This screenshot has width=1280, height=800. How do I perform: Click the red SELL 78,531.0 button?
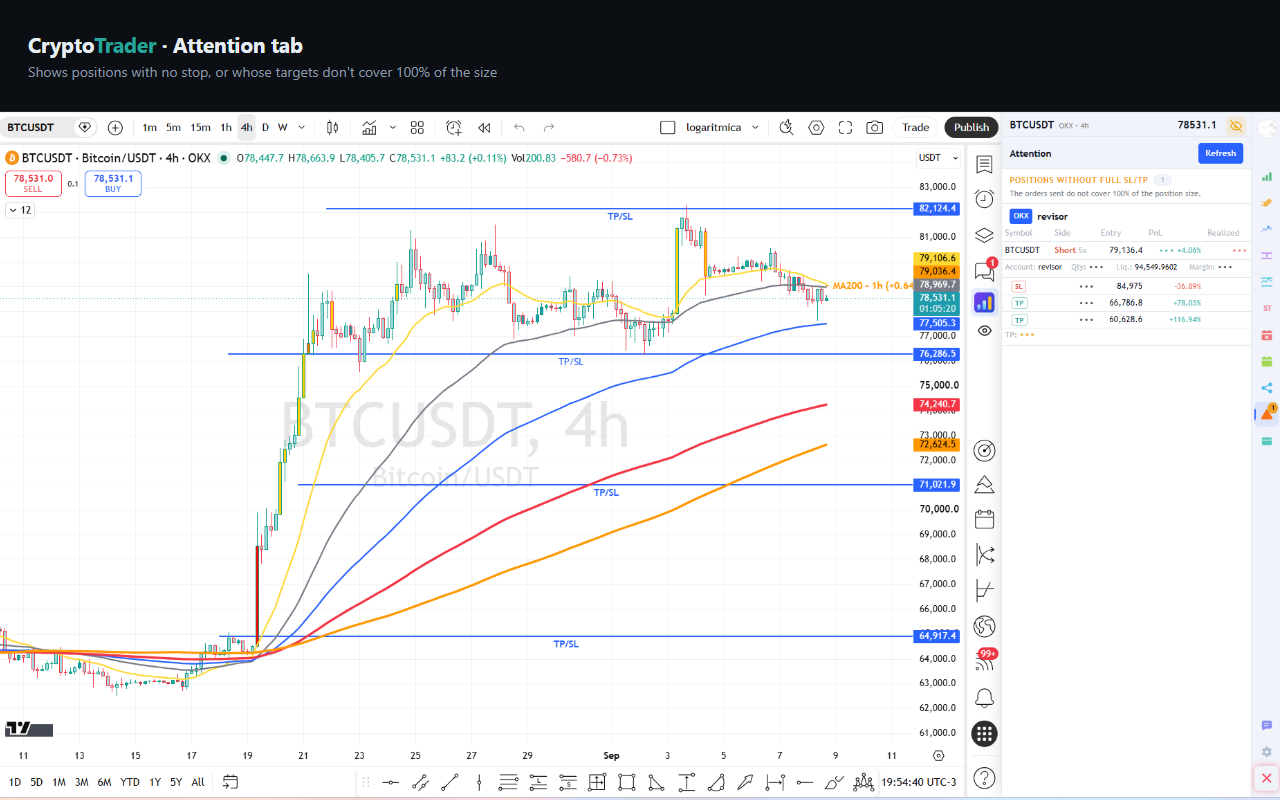[33, 183]
